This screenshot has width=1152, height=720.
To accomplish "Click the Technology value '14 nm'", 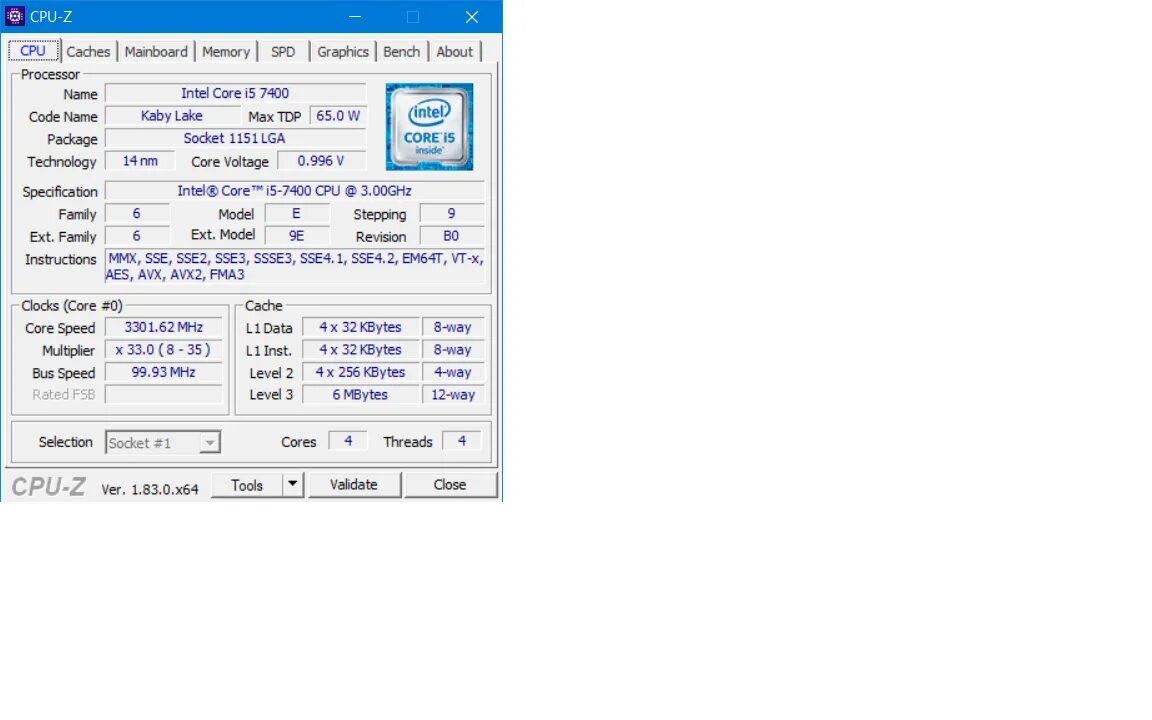I will click(140, 161).
